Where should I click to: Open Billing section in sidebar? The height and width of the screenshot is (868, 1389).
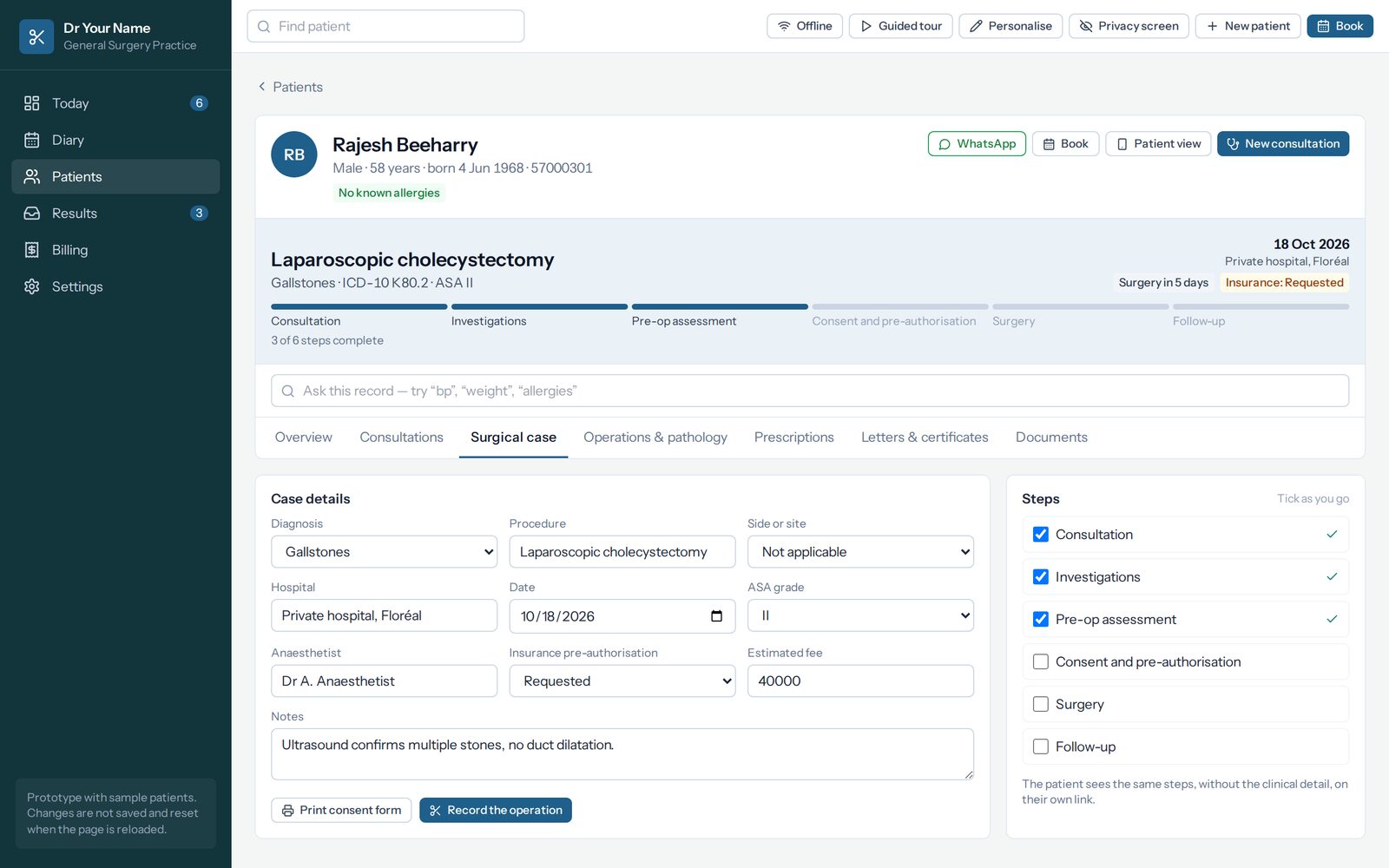point(115,250)
